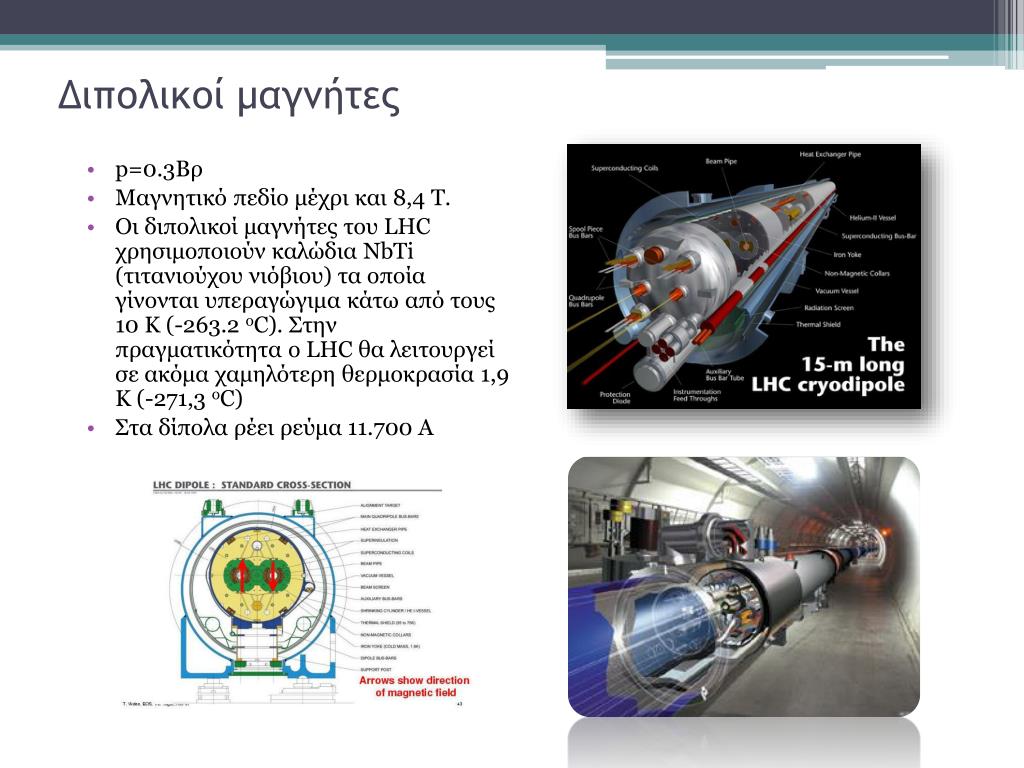Click "The 15-m long LHC cryodipole" caption
The height and width of the screenshot is (768, 1024).
click(x=829, y=364)
